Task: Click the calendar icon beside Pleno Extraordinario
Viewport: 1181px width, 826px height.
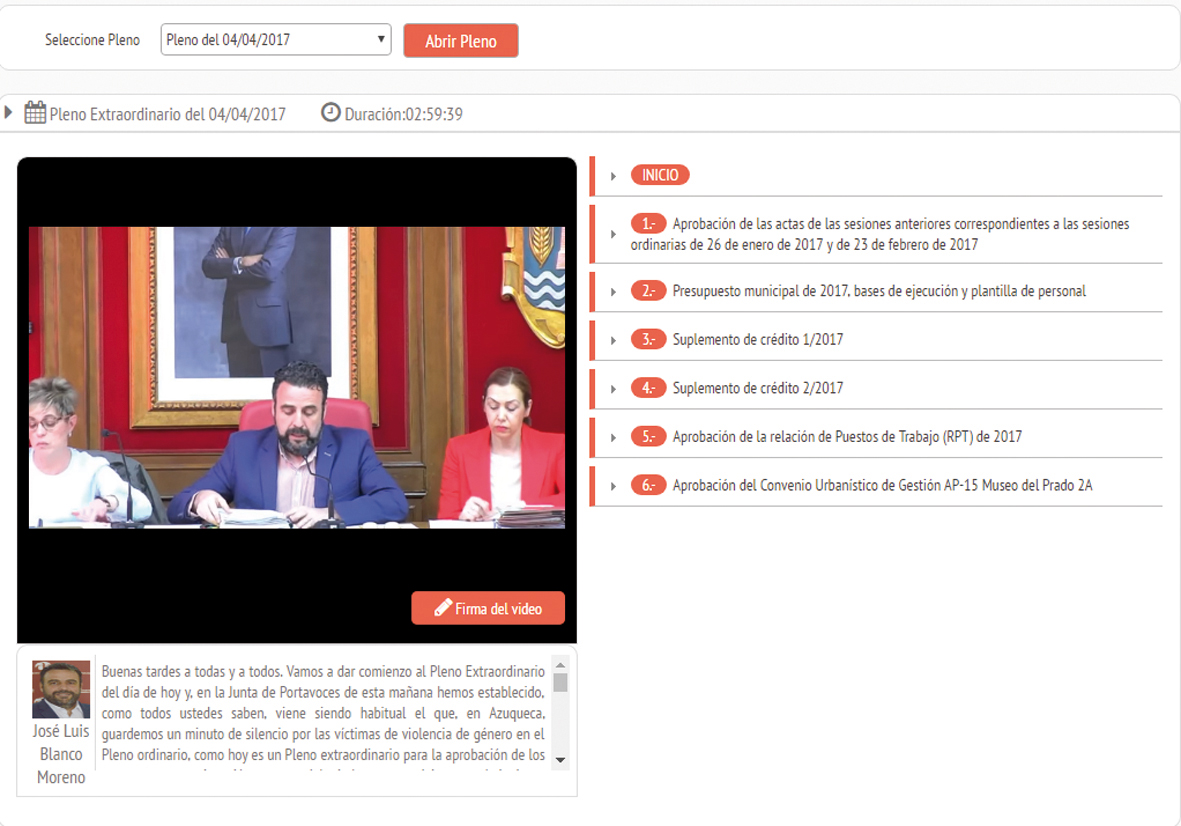Action: (35, 113)
